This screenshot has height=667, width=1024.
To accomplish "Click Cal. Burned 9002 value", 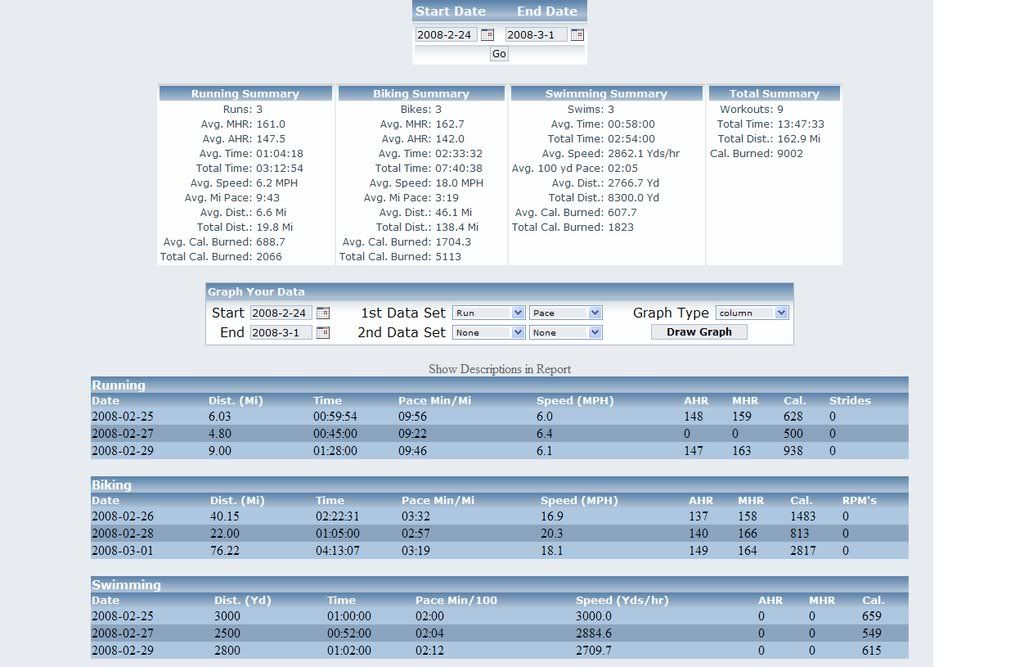I will (x=790, y=154).
